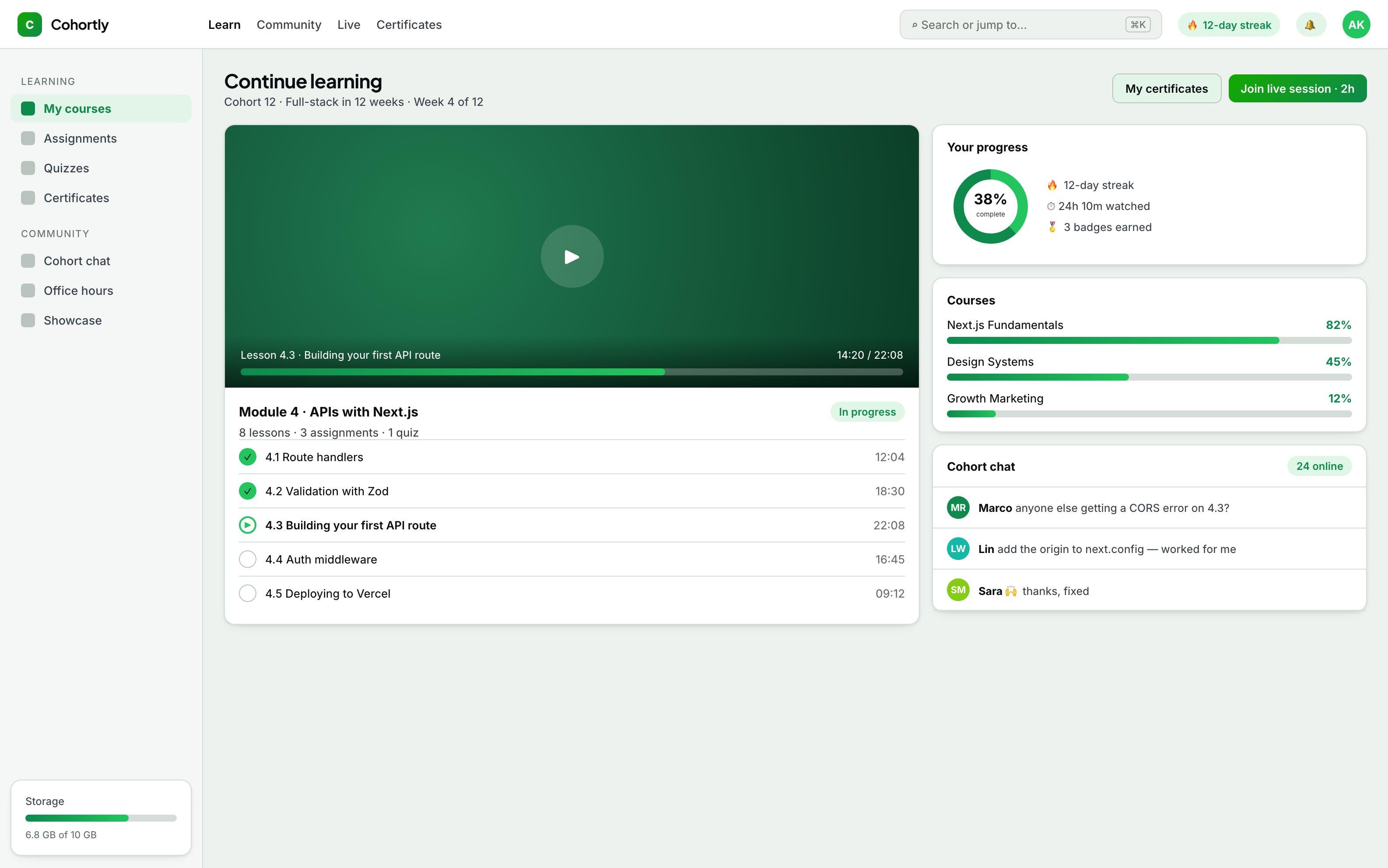The height and width of the screenshot is (868, 1388).
Task: Open the 4.5 Deploying to Vercel lesson
Action: [572, 593]
